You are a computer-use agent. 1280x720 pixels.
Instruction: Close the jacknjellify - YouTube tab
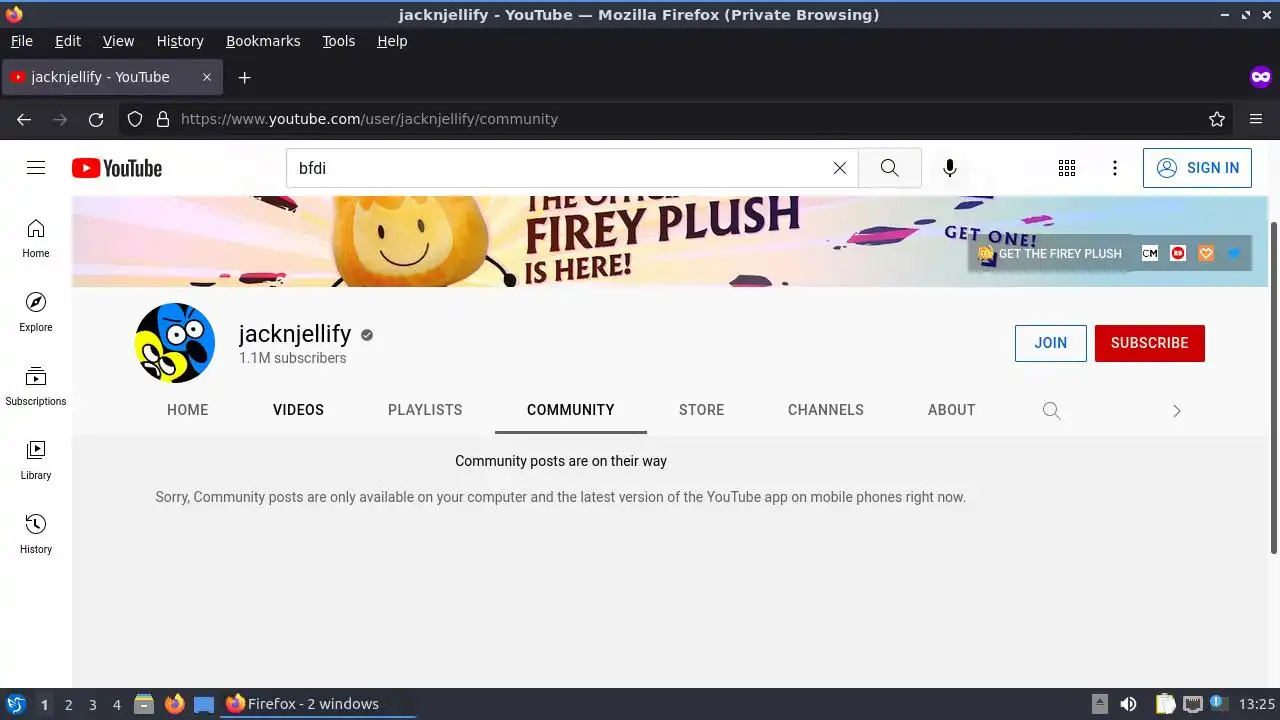[x=207, y=77]
